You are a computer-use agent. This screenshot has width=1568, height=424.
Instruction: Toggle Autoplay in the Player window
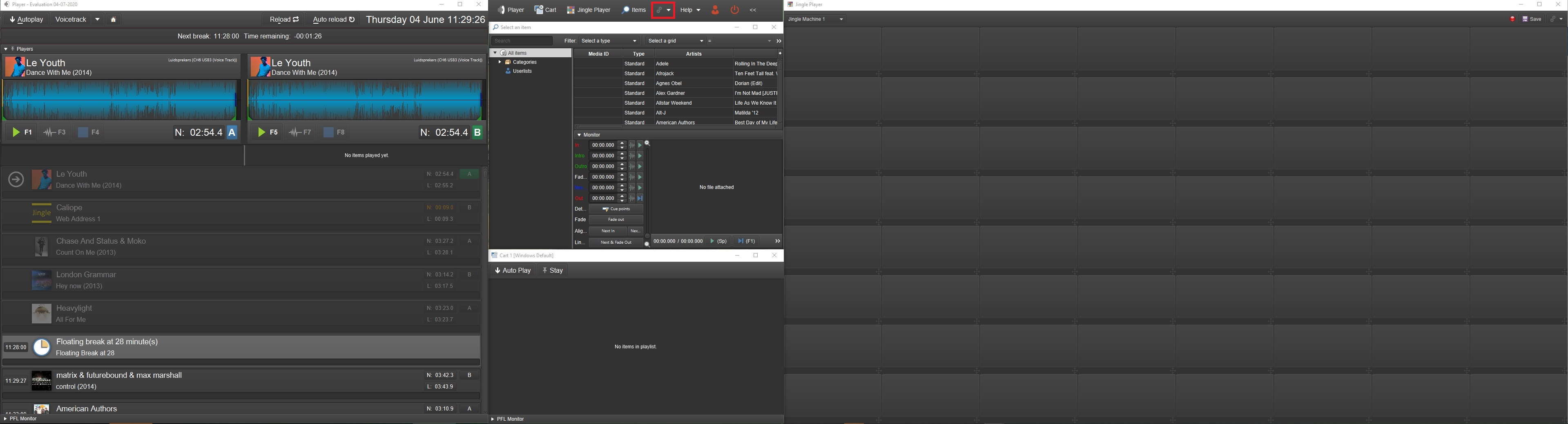27,20
